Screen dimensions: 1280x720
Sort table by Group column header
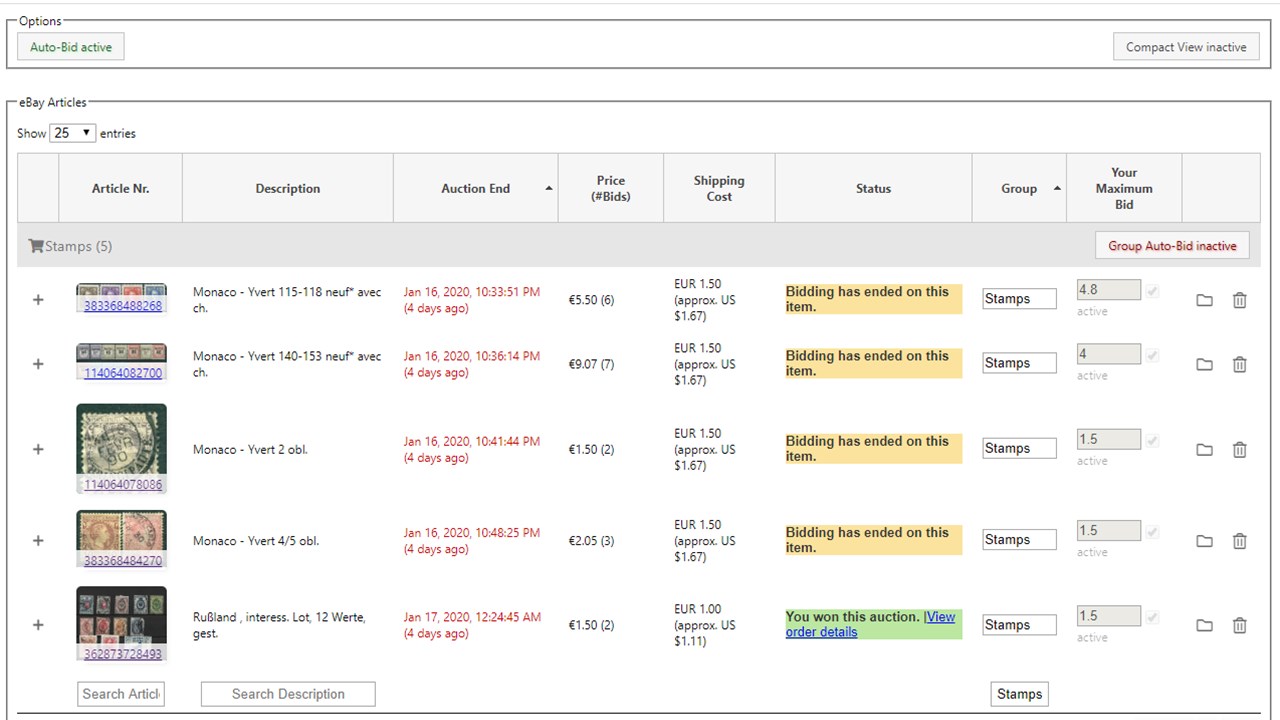click(x=1019, y=188)
